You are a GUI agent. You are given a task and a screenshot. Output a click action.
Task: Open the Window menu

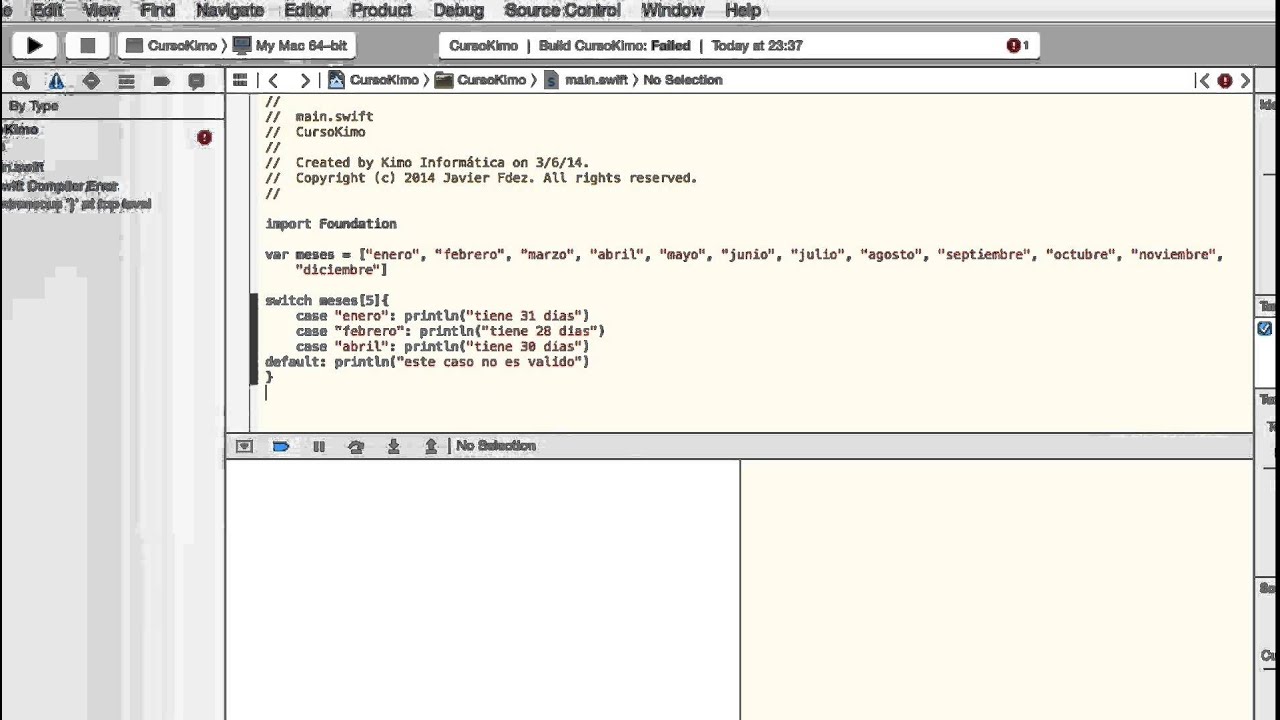click(672, 10)
